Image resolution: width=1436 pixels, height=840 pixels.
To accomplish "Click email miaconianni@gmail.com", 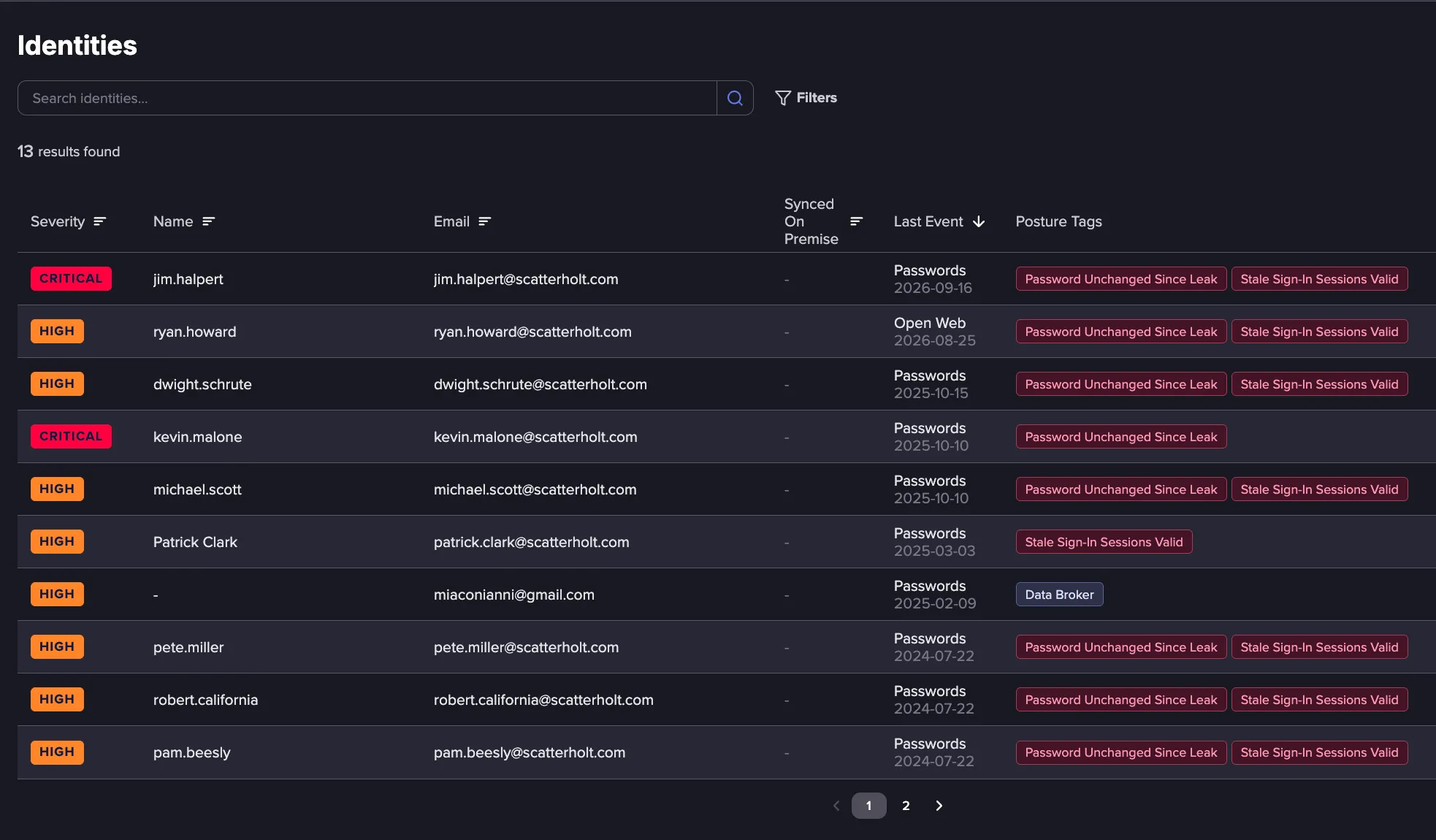I will [514, 595].
